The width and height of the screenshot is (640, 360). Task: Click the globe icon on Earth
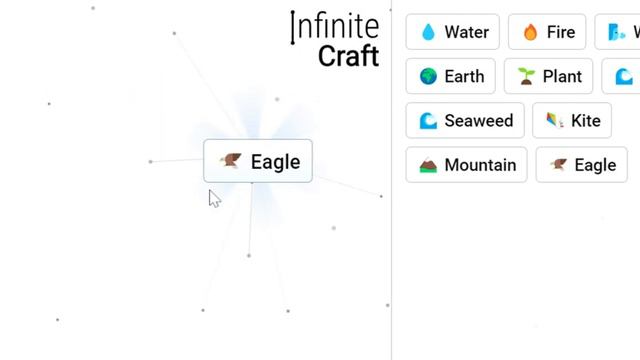point(428,76)
